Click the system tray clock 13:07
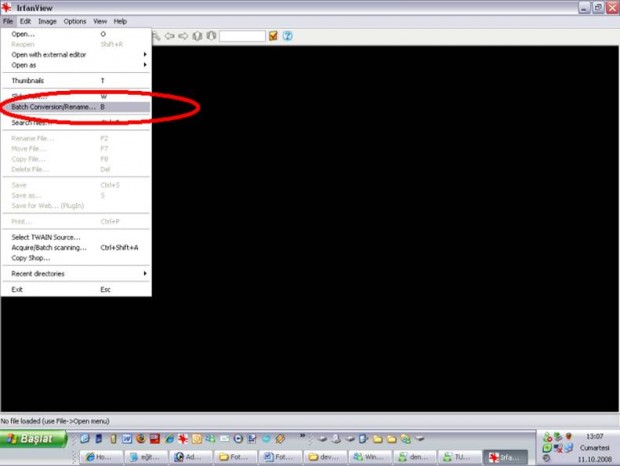This screenshot has height=466, width=620. click(x=594, y=436)
